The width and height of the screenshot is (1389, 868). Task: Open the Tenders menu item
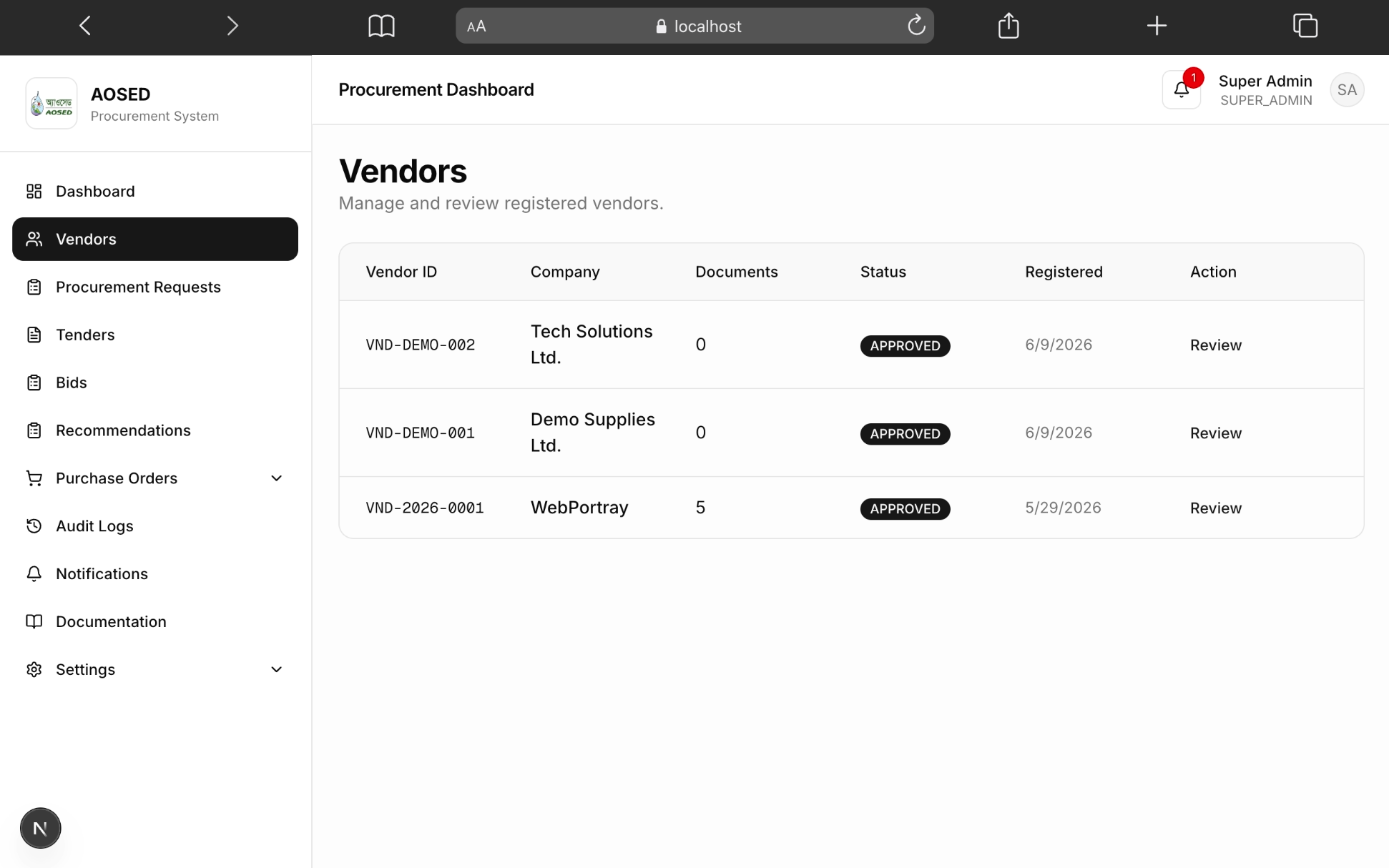pos(155,335)
